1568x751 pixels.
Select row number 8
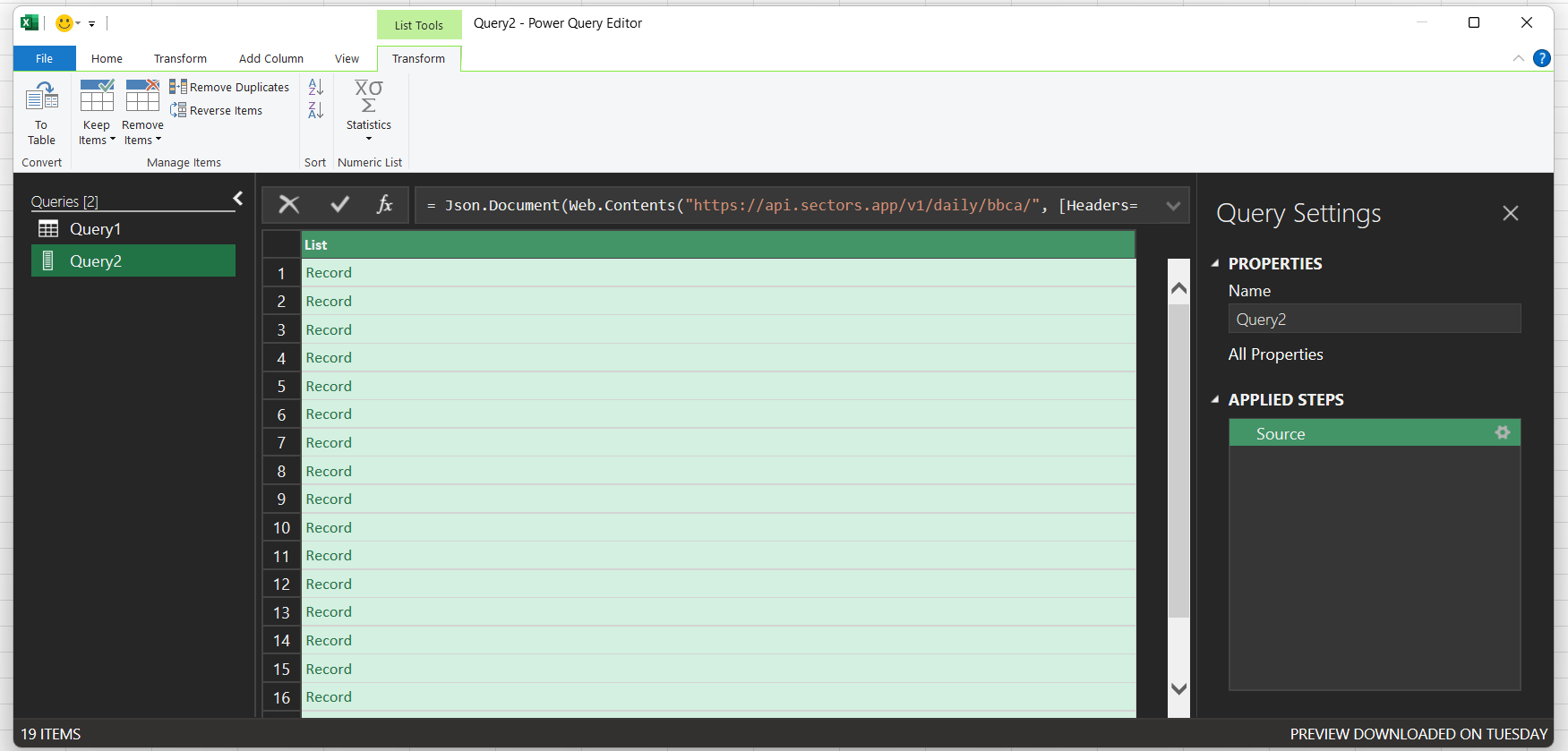[281, 471]
